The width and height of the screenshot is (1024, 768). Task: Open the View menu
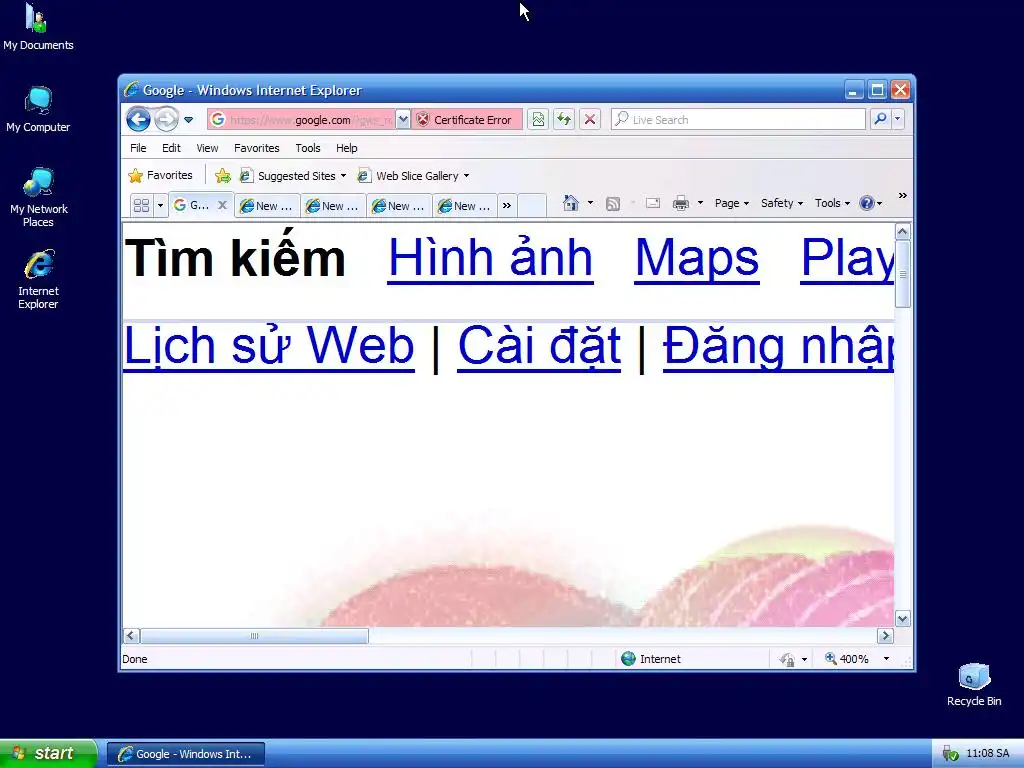point(207,148)
